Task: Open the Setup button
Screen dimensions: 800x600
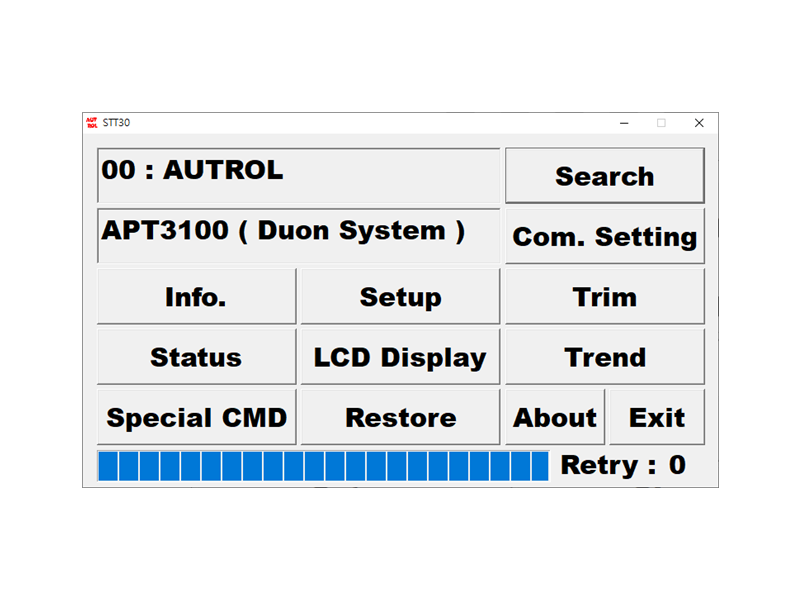Action: [401, 296]
